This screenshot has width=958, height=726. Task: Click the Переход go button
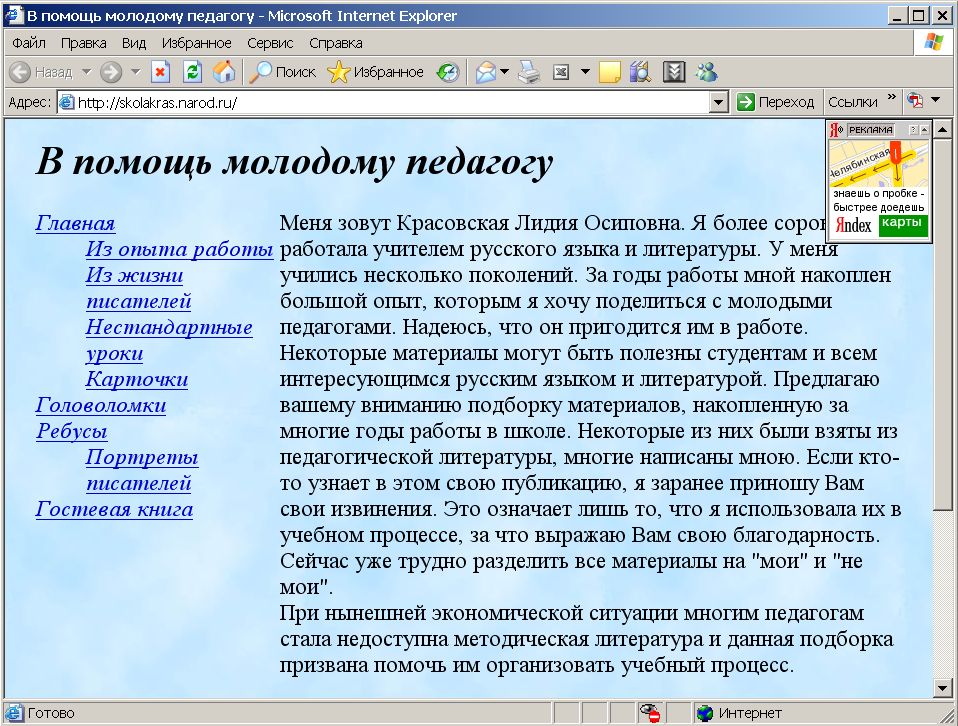[x=776, y=102]
